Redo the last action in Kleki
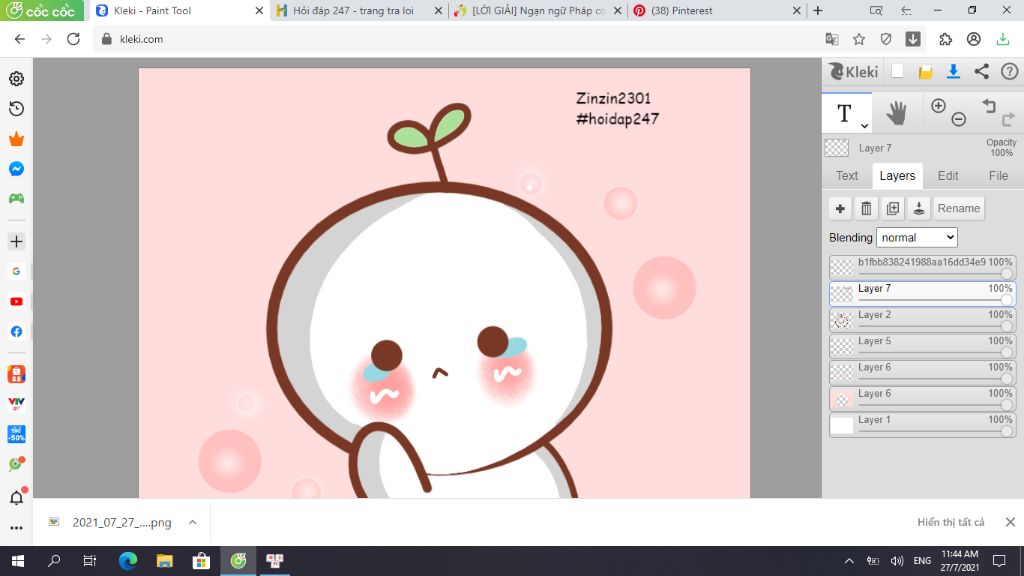The width and height of the screenshot is (1024, 576). pyautogui.click(x=1008, y=119)
